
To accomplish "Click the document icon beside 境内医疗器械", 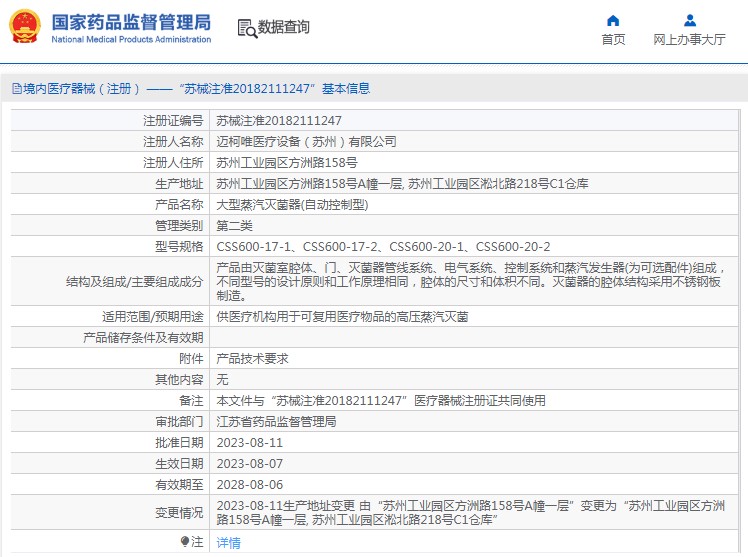I will (17, 89).
